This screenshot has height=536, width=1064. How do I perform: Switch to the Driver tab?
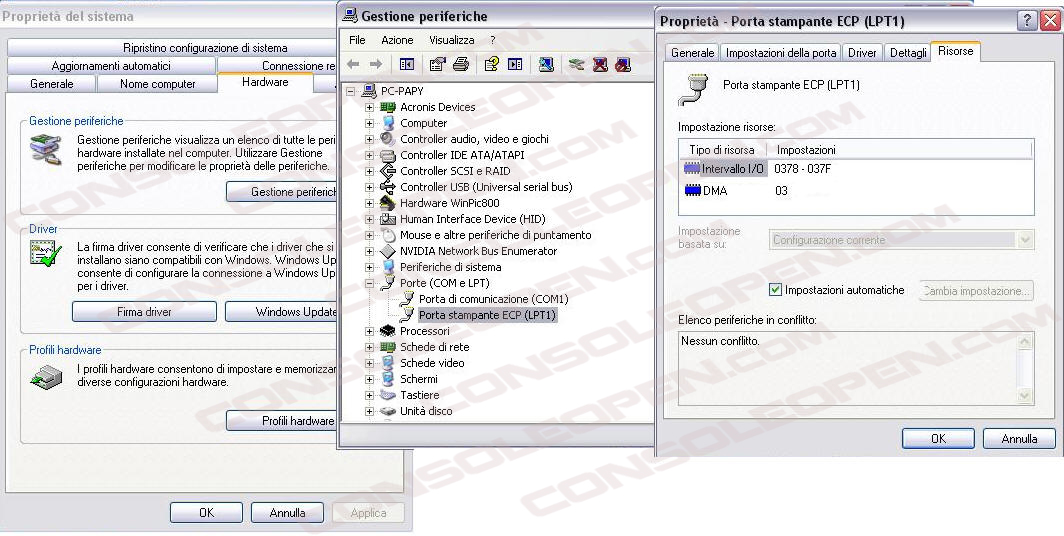tap(862, 53)
